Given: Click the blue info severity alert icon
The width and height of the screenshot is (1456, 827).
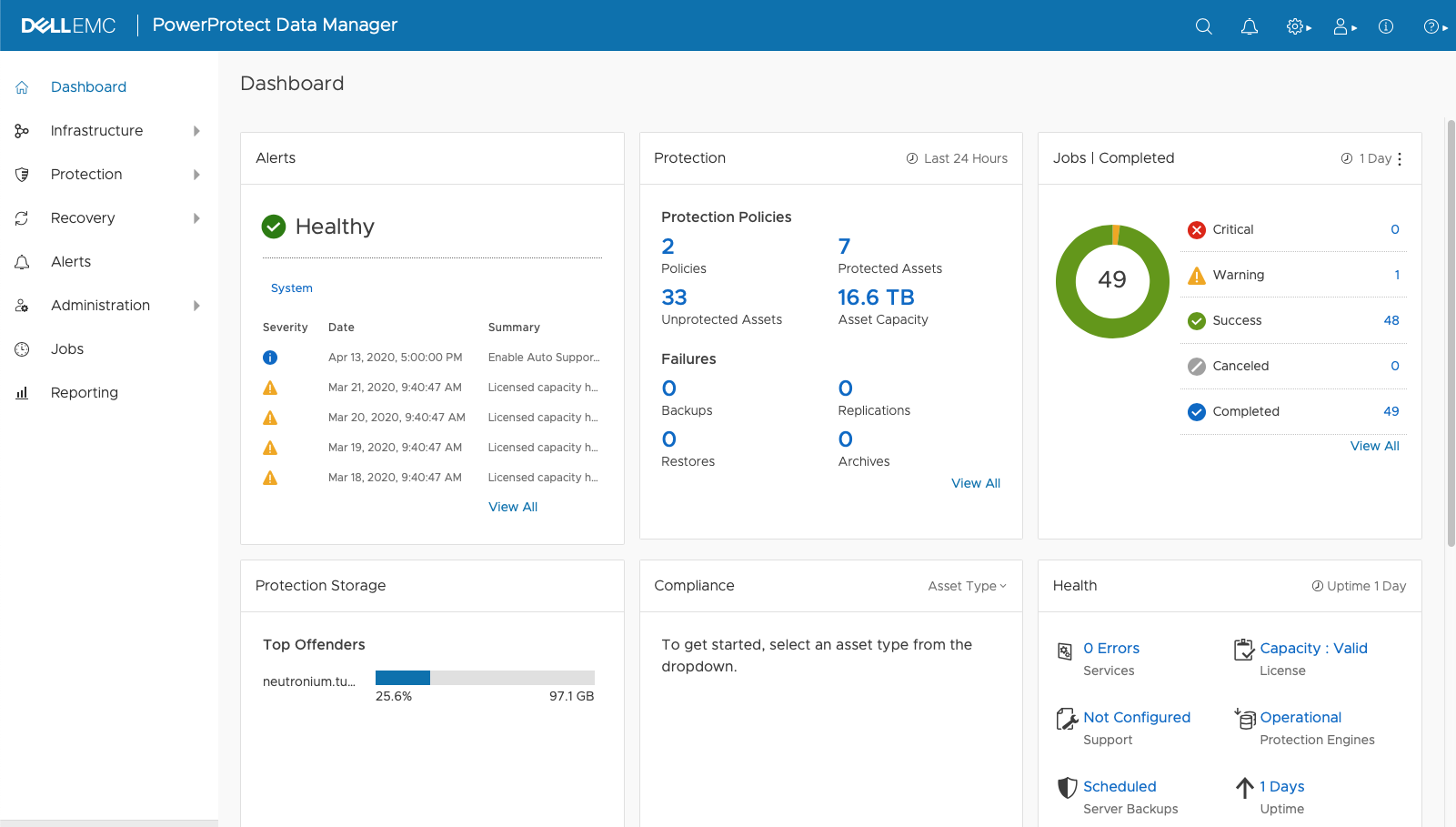Looking at the screenshot, I should point(270,358).
